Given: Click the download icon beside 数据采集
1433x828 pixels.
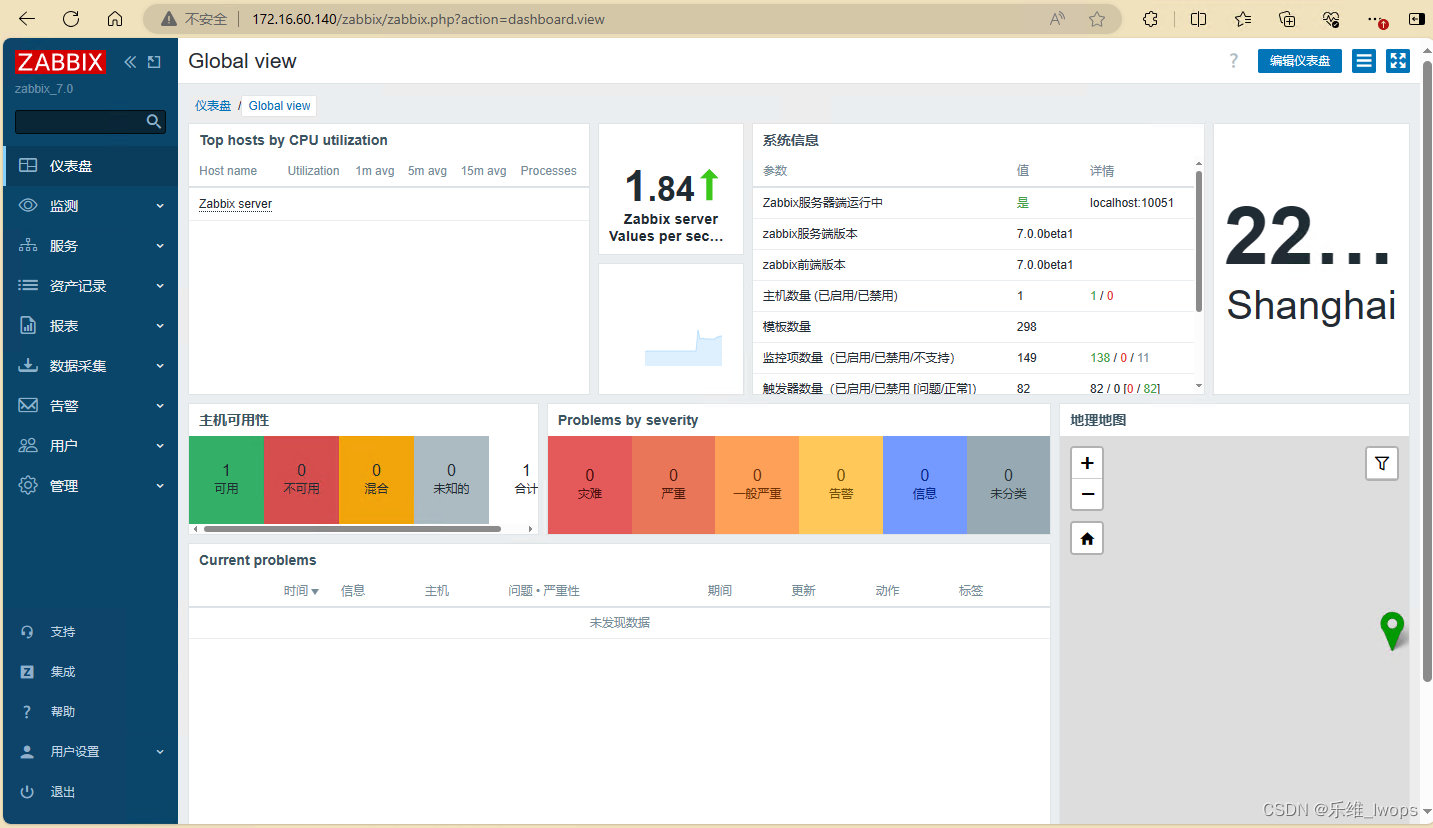Looking at the screenshot, I should pyautogui.click(x=28, y=366).
